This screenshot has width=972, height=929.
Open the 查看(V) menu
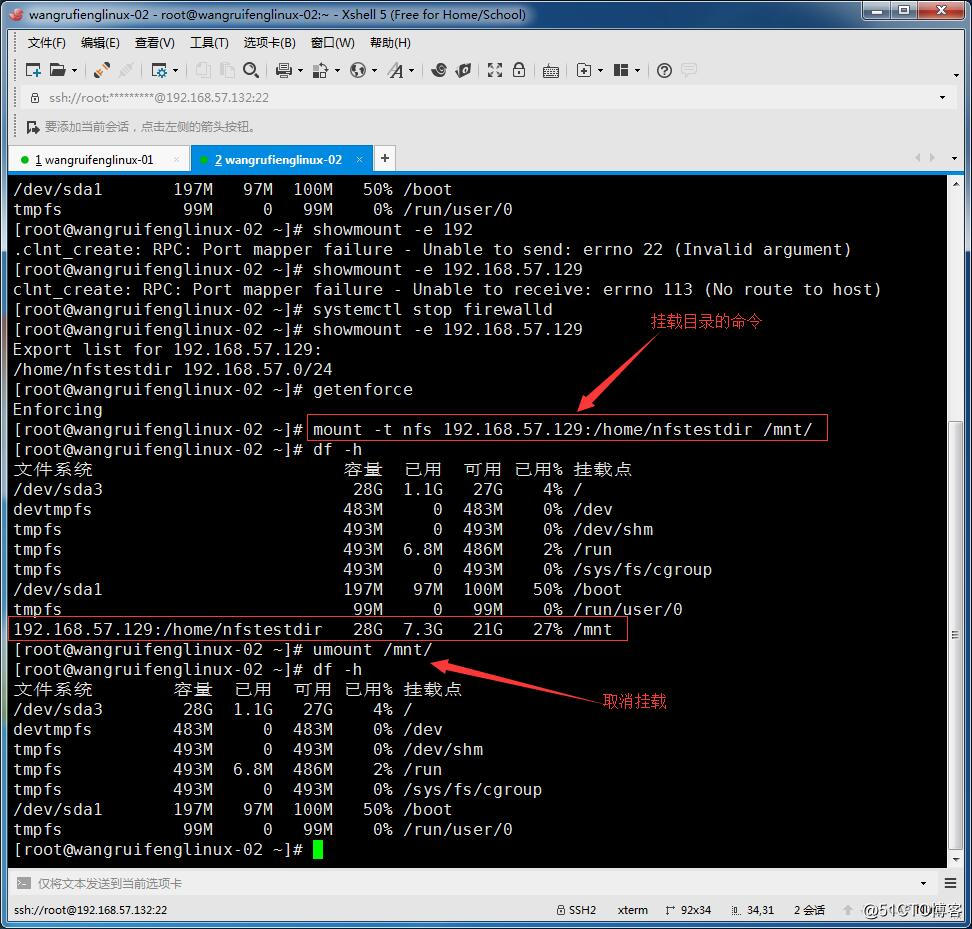coord(154,43)
